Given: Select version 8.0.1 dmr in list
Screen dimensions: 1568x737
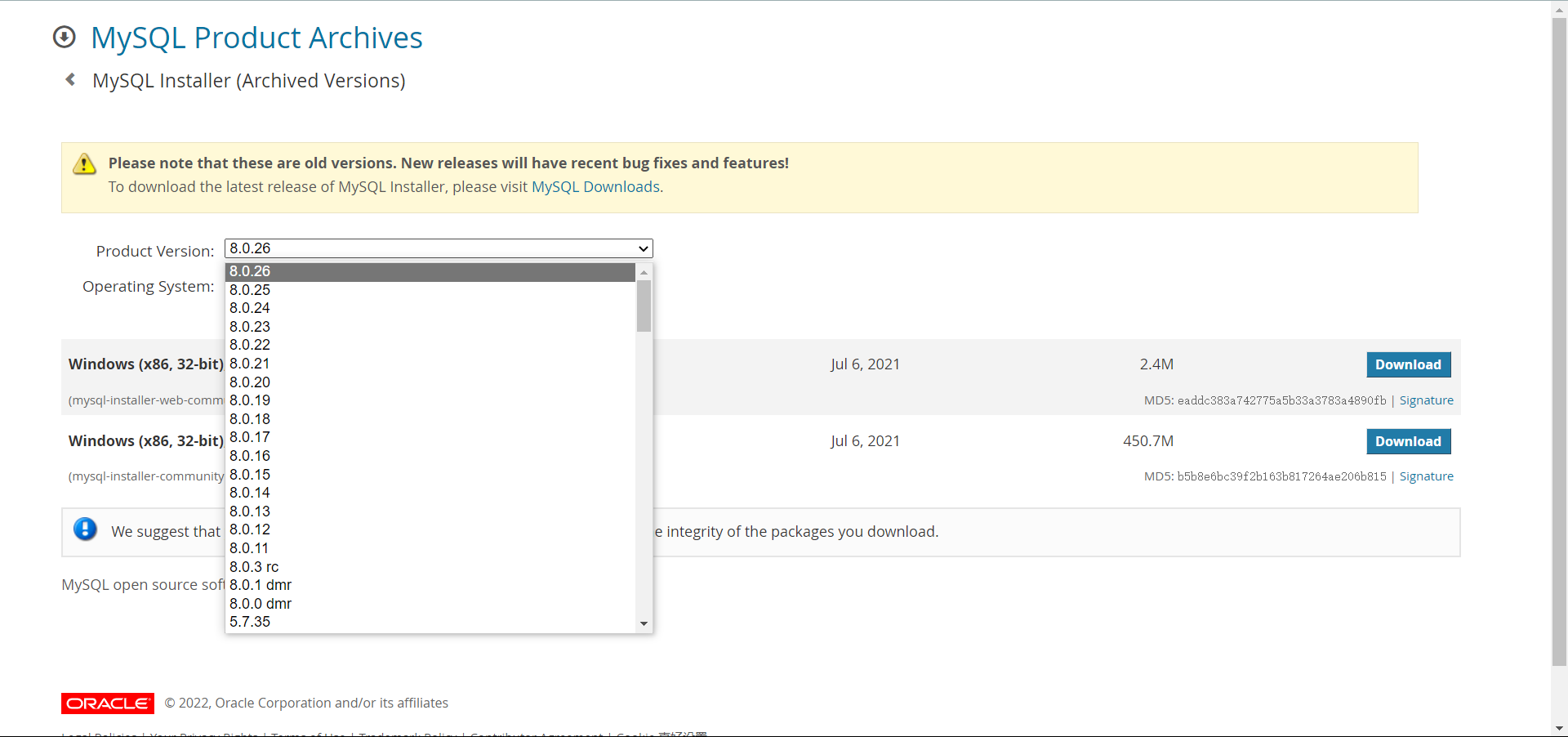Looking at the screenshot, I should point(430,585).
